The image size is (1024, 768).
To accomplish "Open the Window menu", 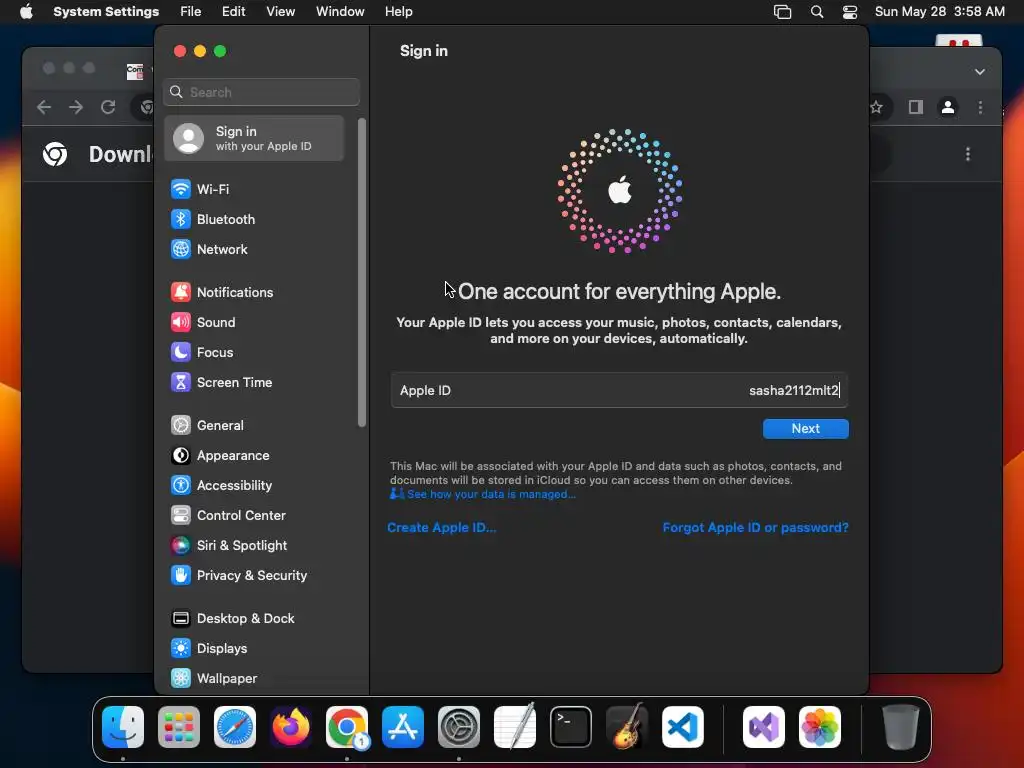I will 340,12.
